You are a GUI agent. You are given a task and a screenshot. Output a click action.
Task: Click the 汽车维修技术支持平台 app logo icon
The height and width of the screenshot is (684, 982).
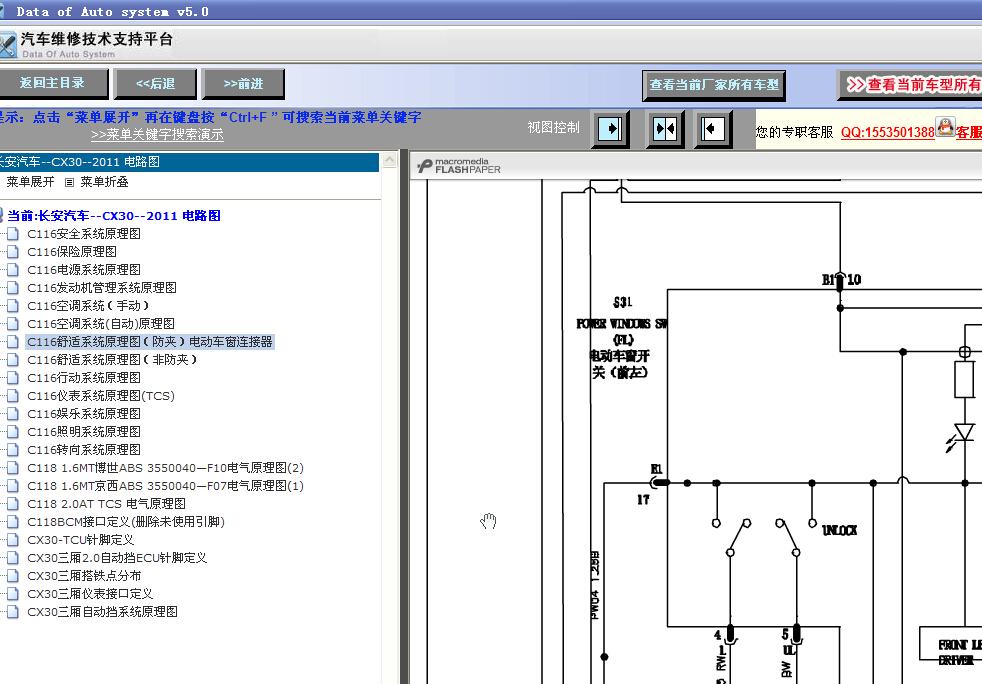point(8,45)
